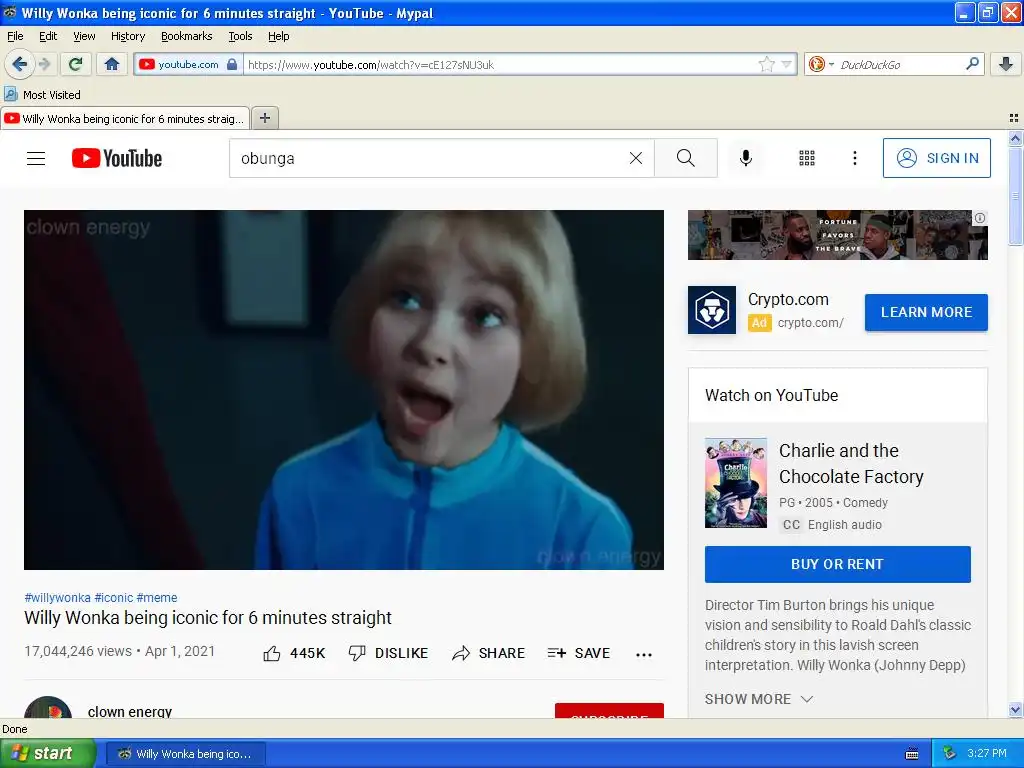
Task: Click the clown energy channel avatar
Action: click(48, 708)
